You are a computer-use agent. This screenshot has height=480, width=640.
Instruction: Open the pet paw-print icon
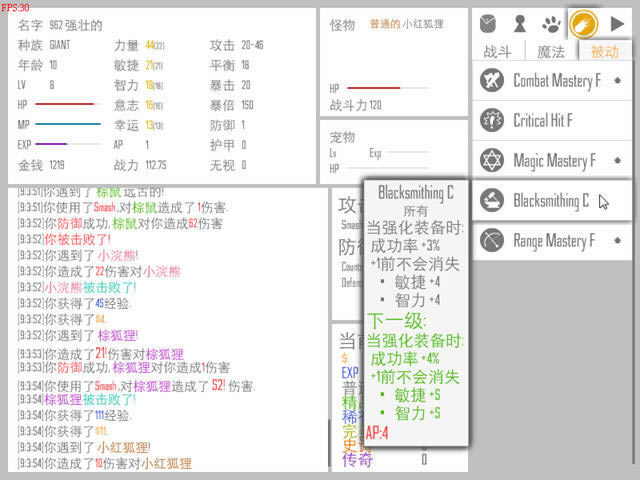tap(550, 23)
